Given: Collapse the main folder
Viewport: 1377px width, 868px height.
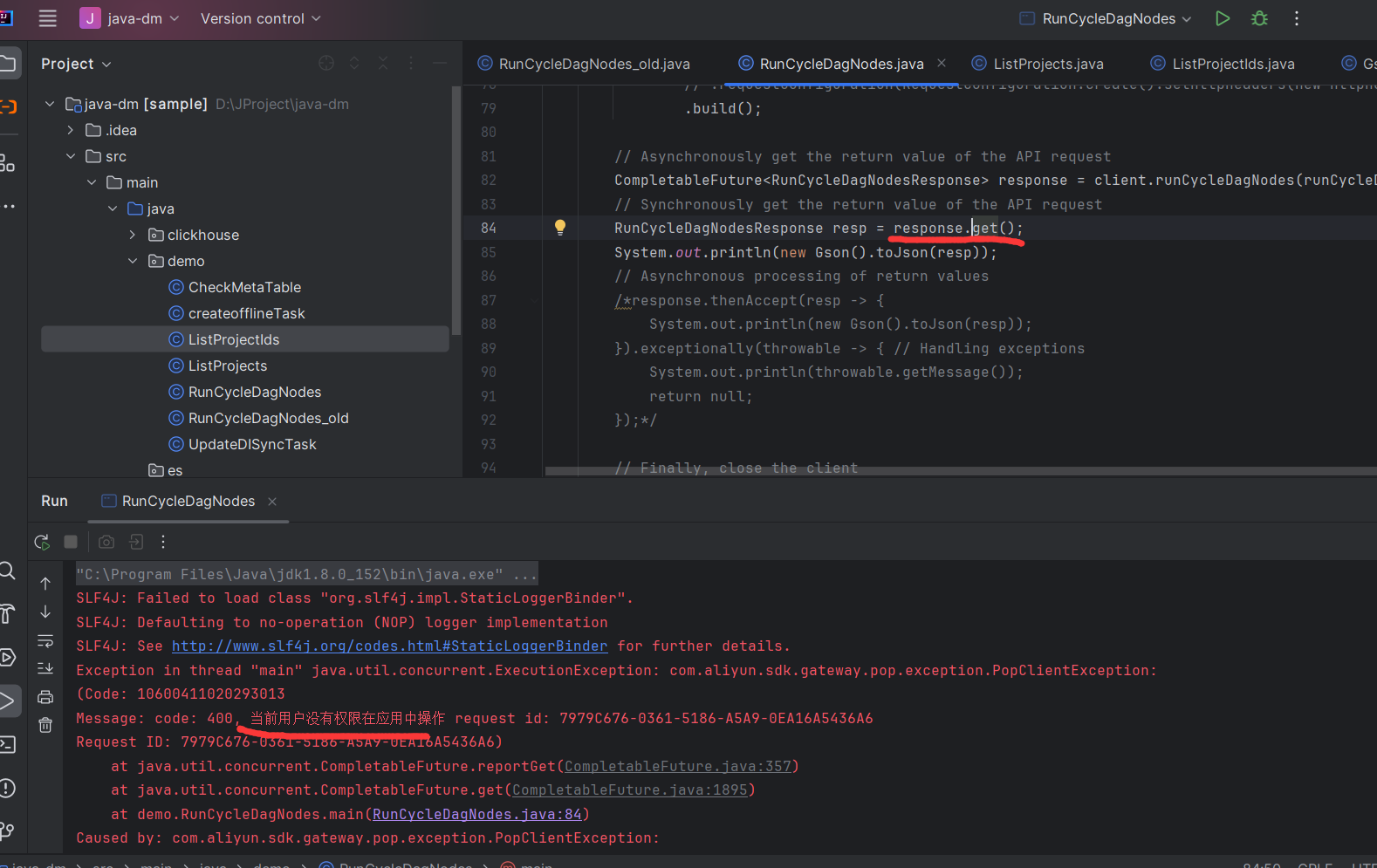Looking at the screenshot, I should [x=92, y=182].
